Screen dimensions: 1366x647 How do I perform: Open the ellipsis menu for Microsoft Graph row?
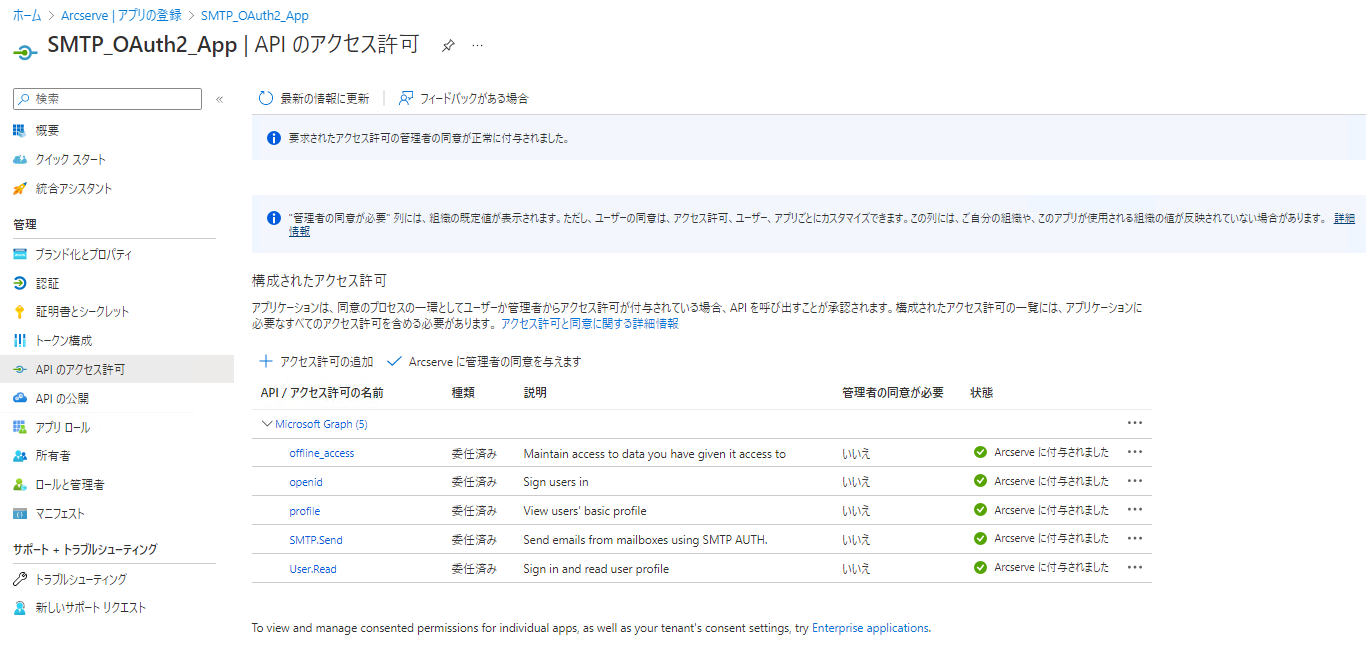pos(1134,423)
